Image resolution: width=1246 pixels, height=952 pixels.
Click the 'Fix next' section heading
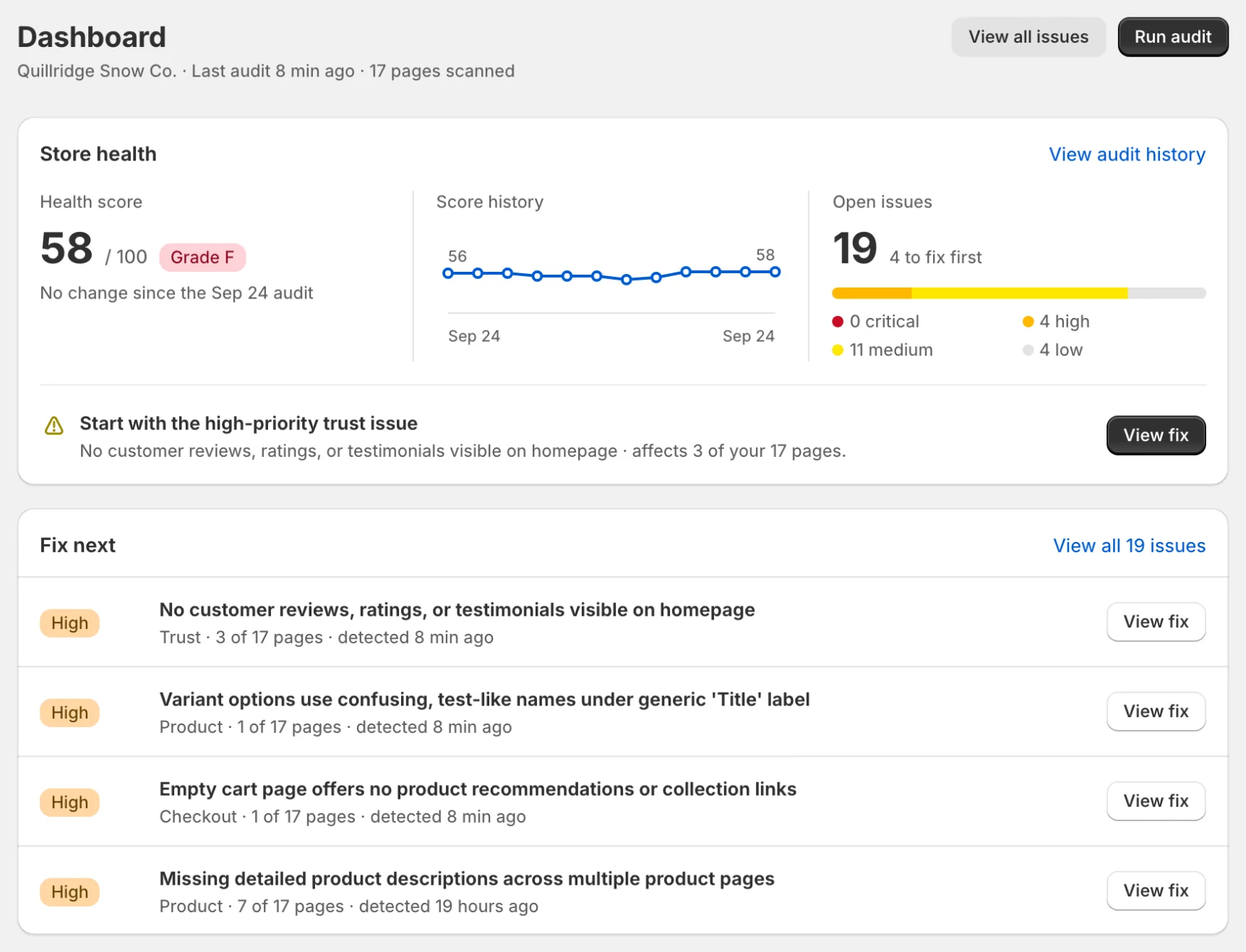(77, 545)
